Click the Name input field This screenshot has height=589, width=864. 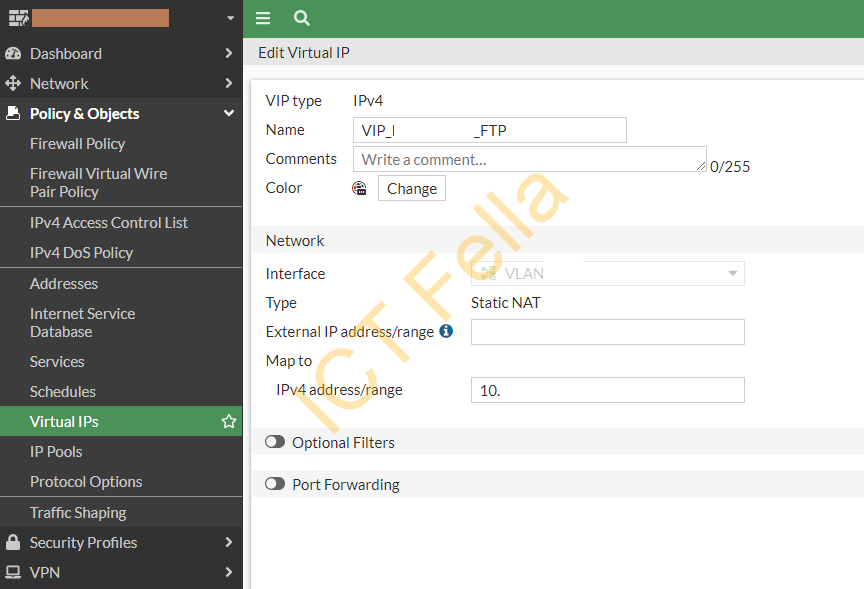490,130
